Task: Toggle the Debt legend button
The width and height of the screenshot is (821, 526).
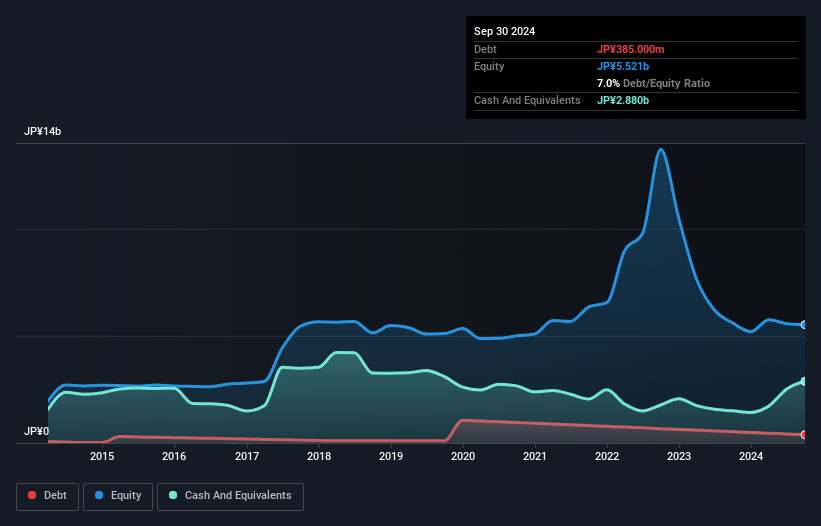Action: click(x=47, y=496)
